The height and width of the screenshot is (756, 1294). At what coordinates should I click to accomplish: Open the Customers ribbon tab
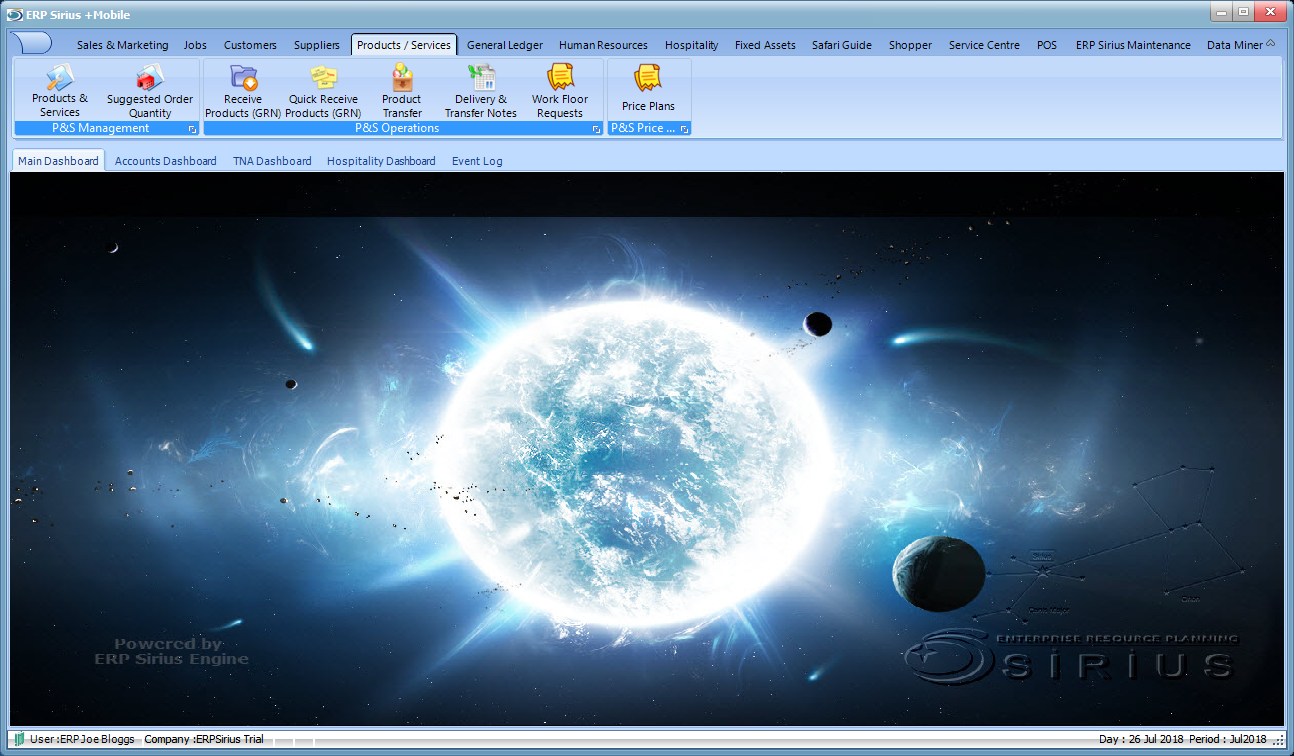[x=250, y=45]
